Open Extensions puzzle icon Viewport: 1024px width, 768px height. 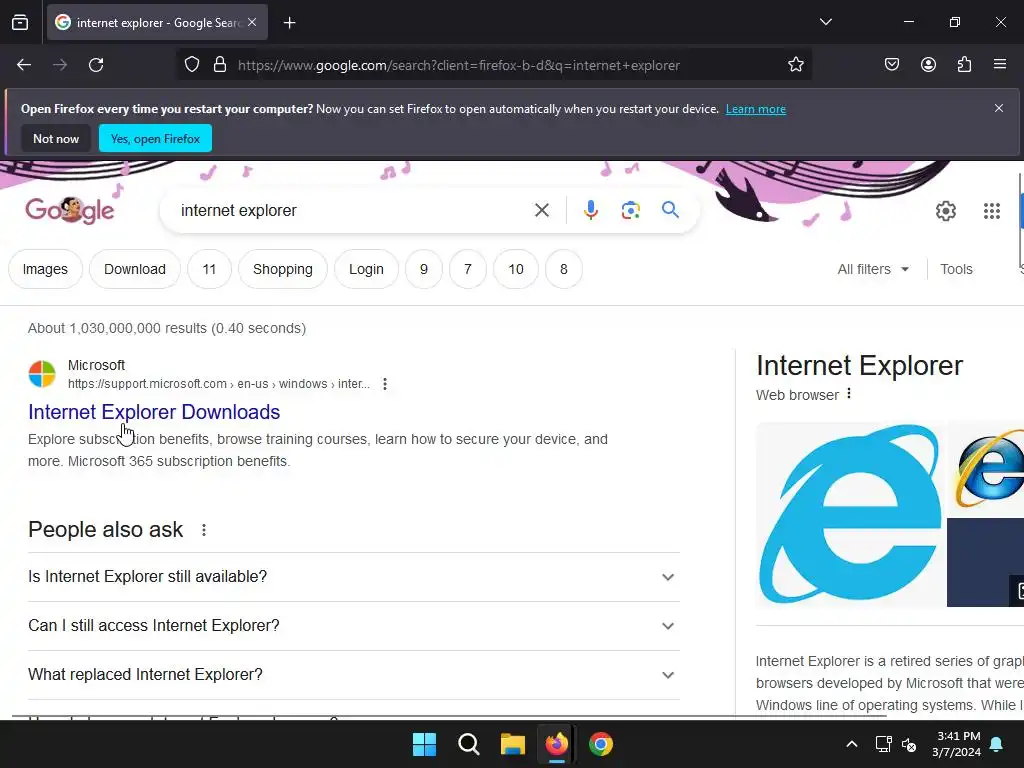(x=965, y=65)
